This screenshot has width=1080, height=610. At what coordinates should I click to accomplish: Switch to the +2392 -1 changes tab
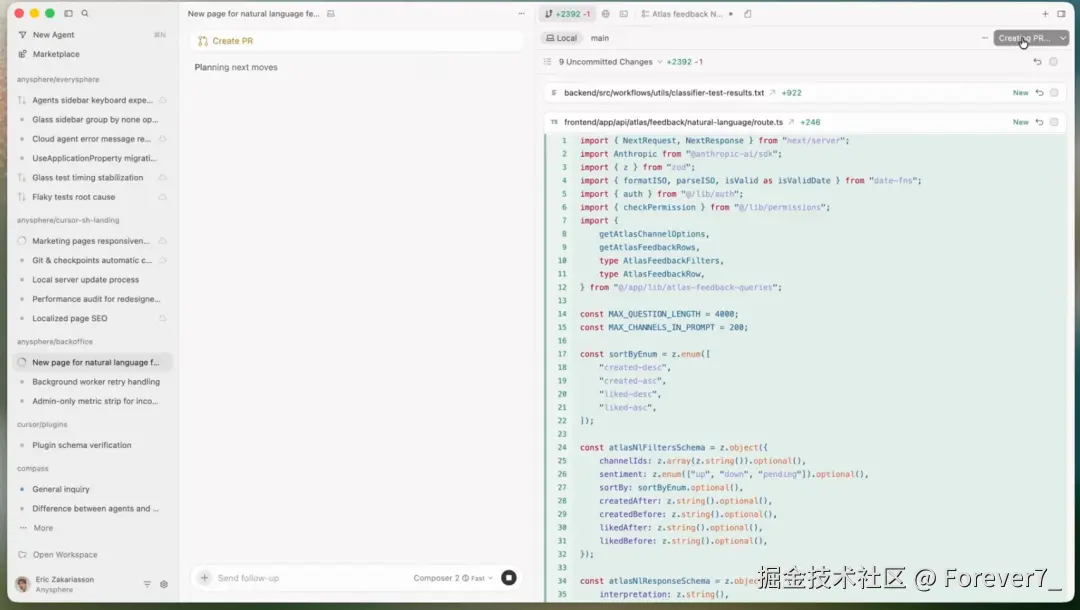pos(568,14)
